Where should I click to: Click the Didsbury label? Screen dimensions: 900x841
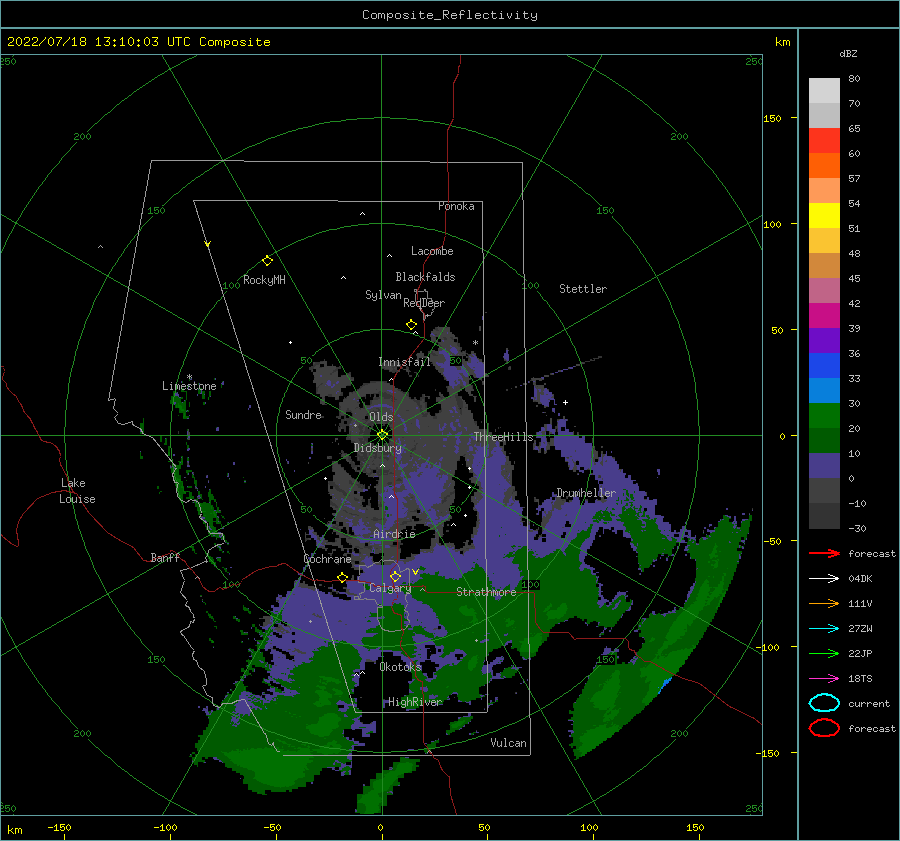378,448
